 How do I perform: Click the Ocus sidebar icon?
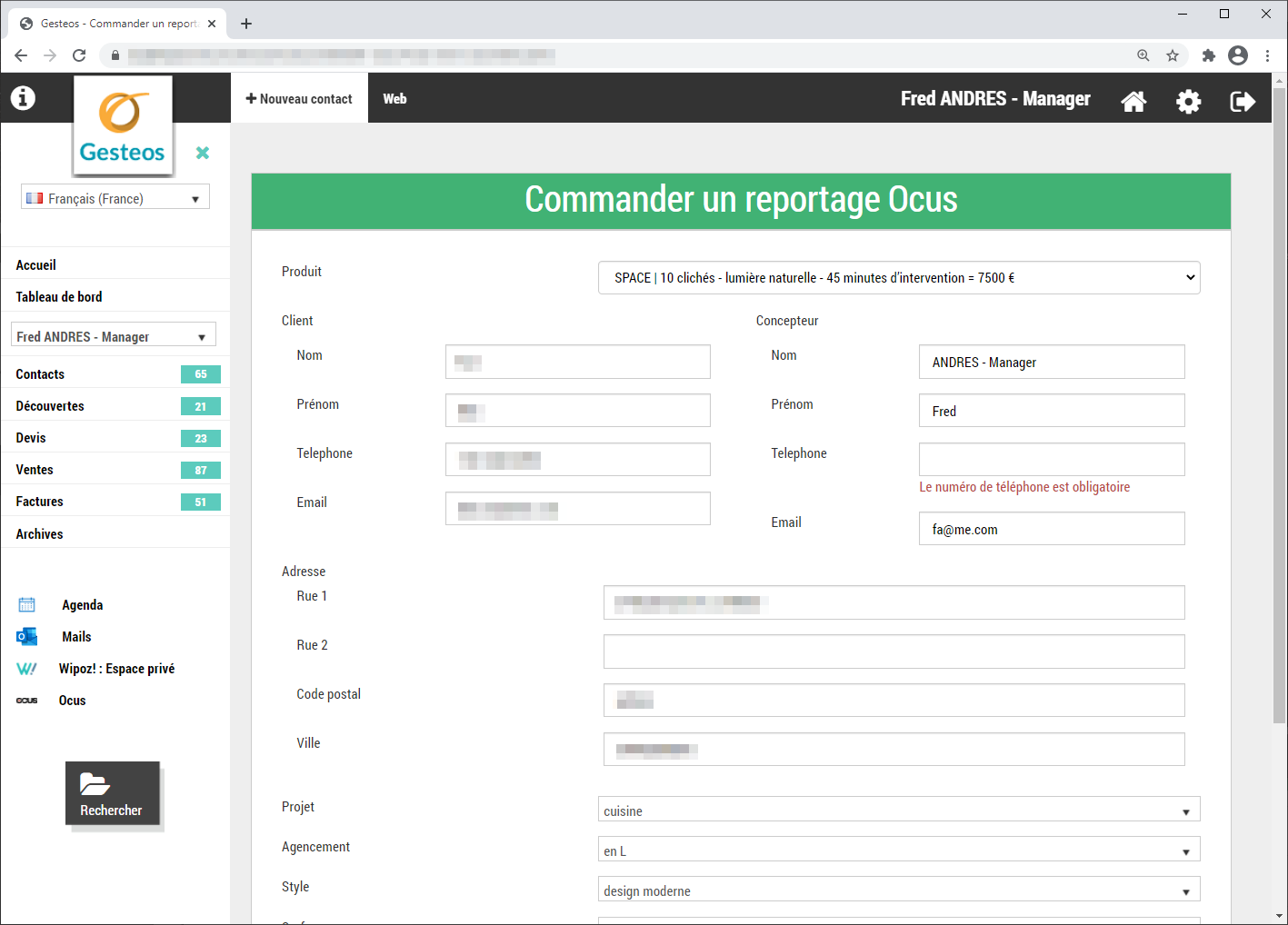(27, 701)
